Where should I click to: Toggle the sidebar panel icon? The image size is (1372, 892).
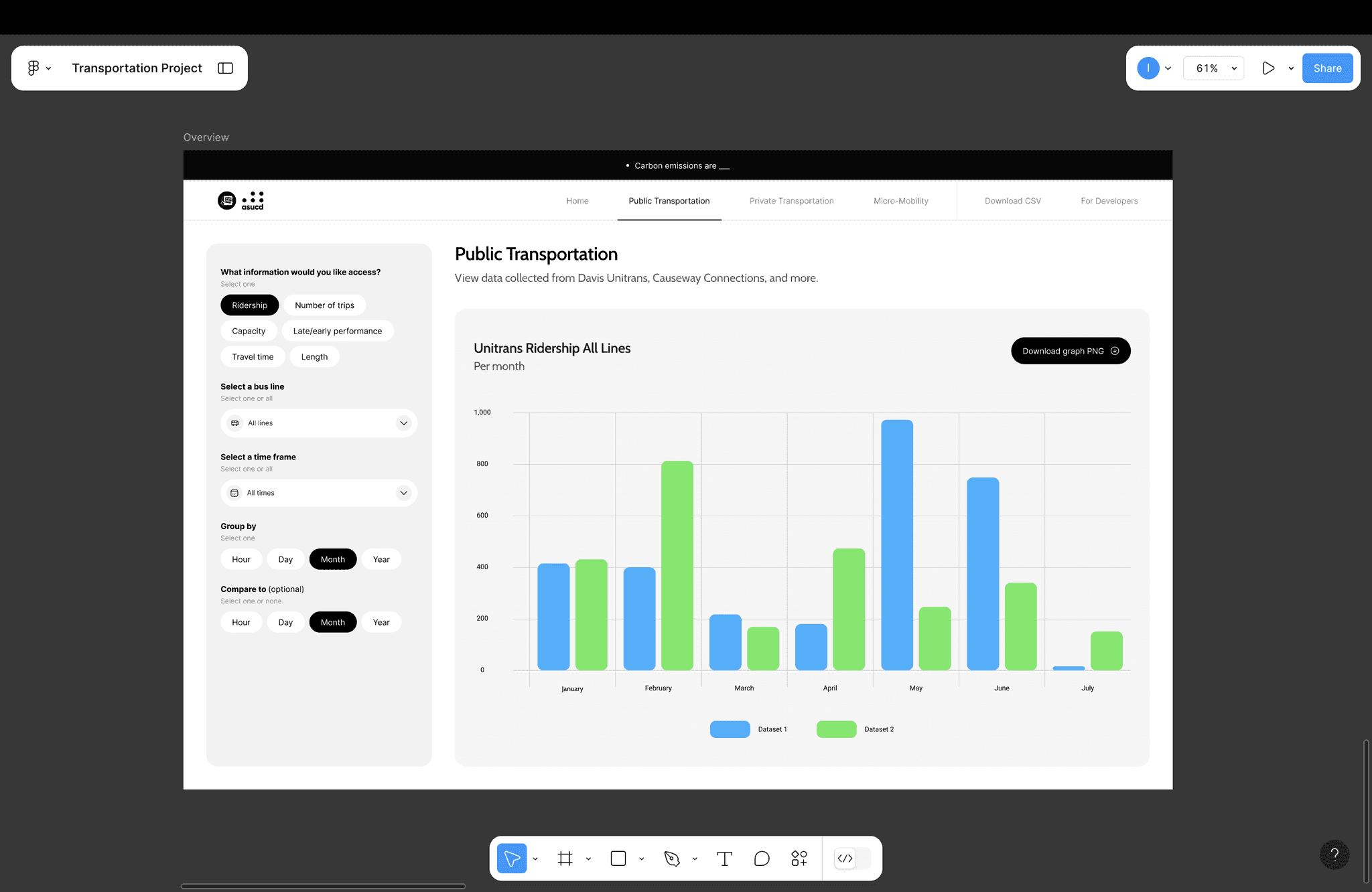225,68
